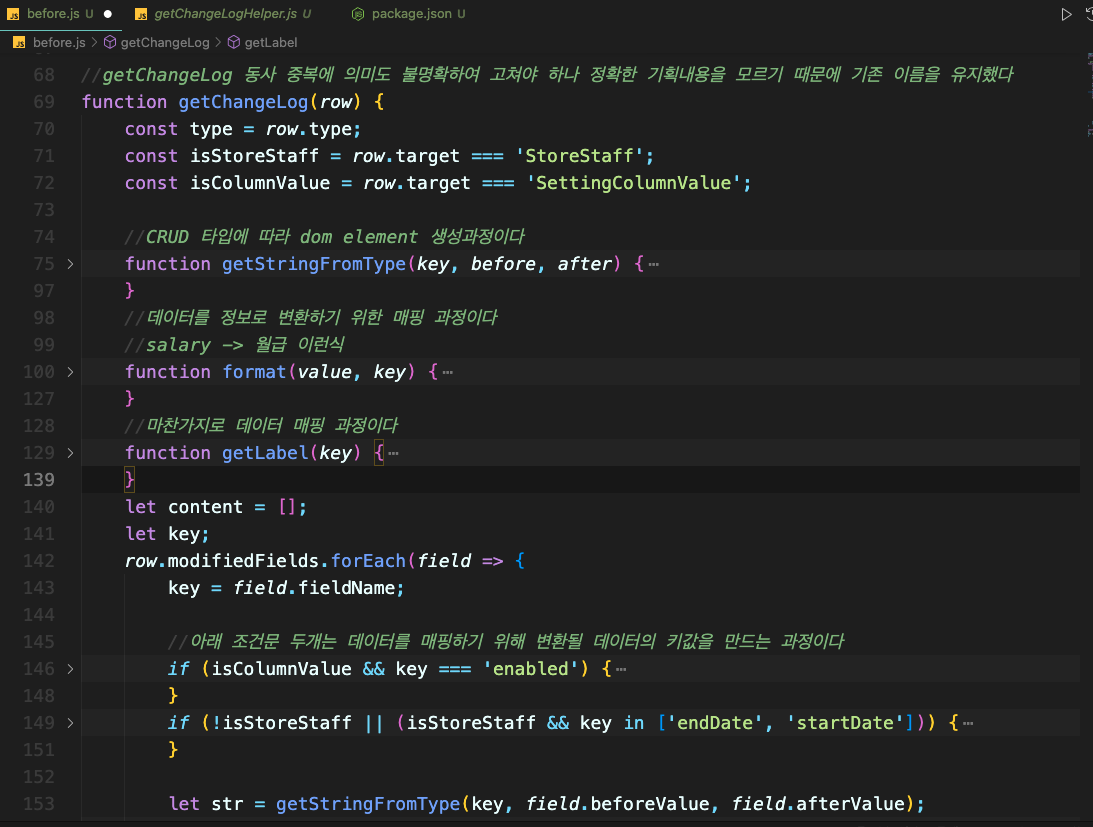Click the getChangeLog function name on line 69

coord(243,102)
